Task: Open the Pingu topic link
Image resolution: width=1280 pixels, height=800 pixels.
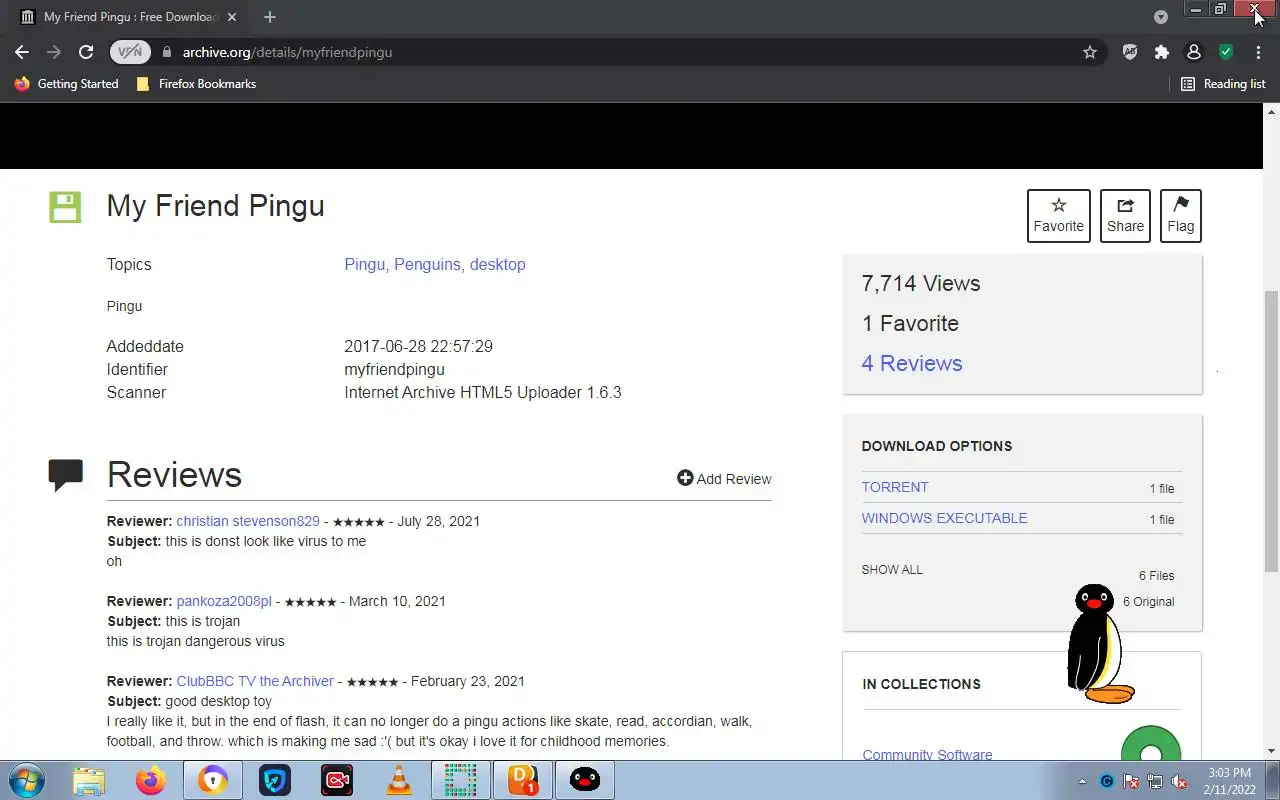Action: click(364, 264)
